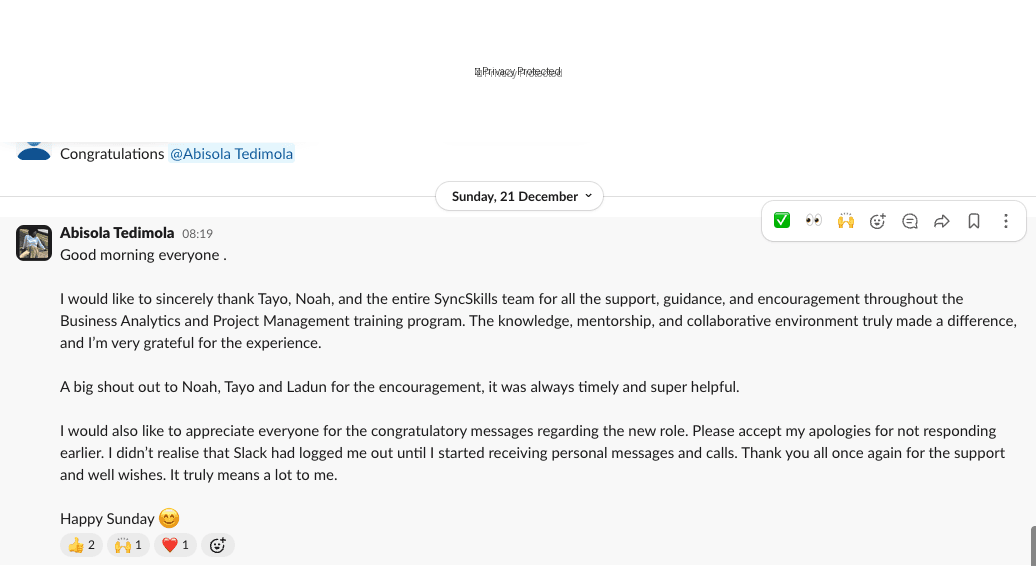React with the green checkmark emoji

point(782,221)
